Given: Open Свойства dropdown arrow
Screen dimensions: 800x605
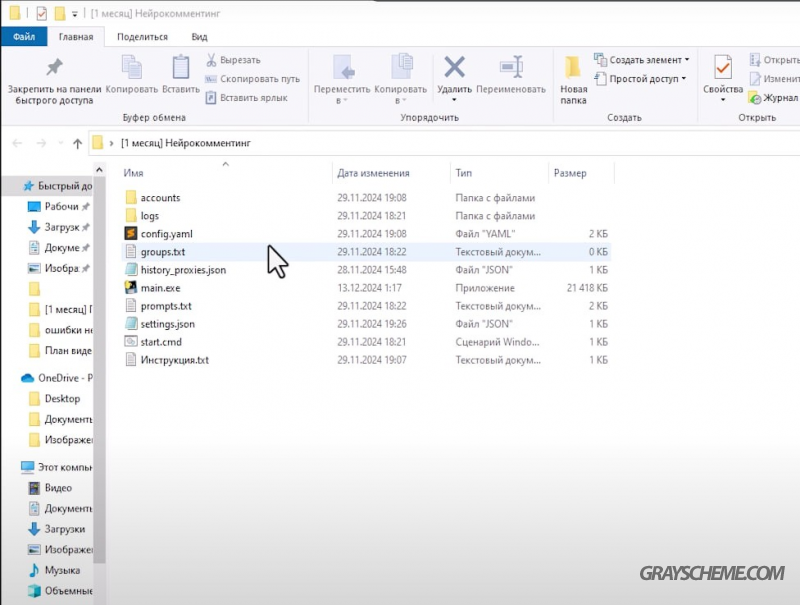Looking at the screenshot, I should point(722,99).
